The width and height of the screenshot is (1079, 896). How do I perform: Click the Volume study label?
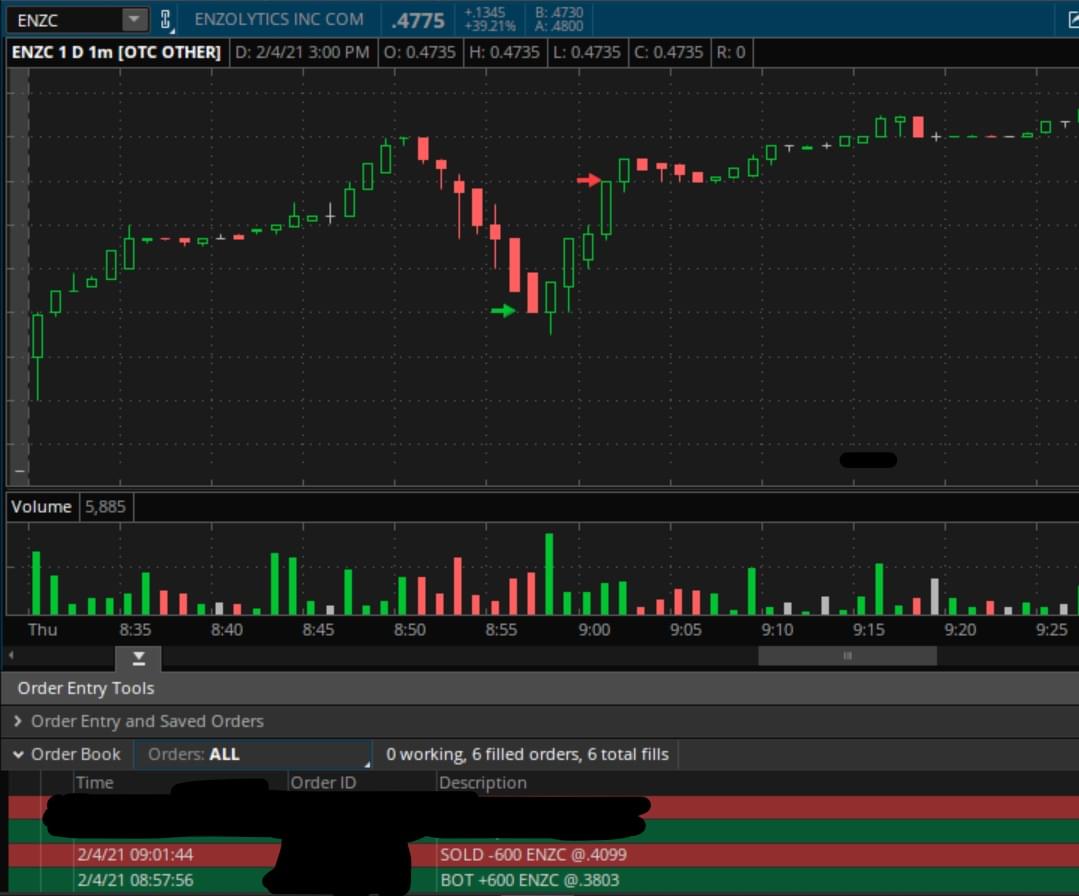[41, 506]
